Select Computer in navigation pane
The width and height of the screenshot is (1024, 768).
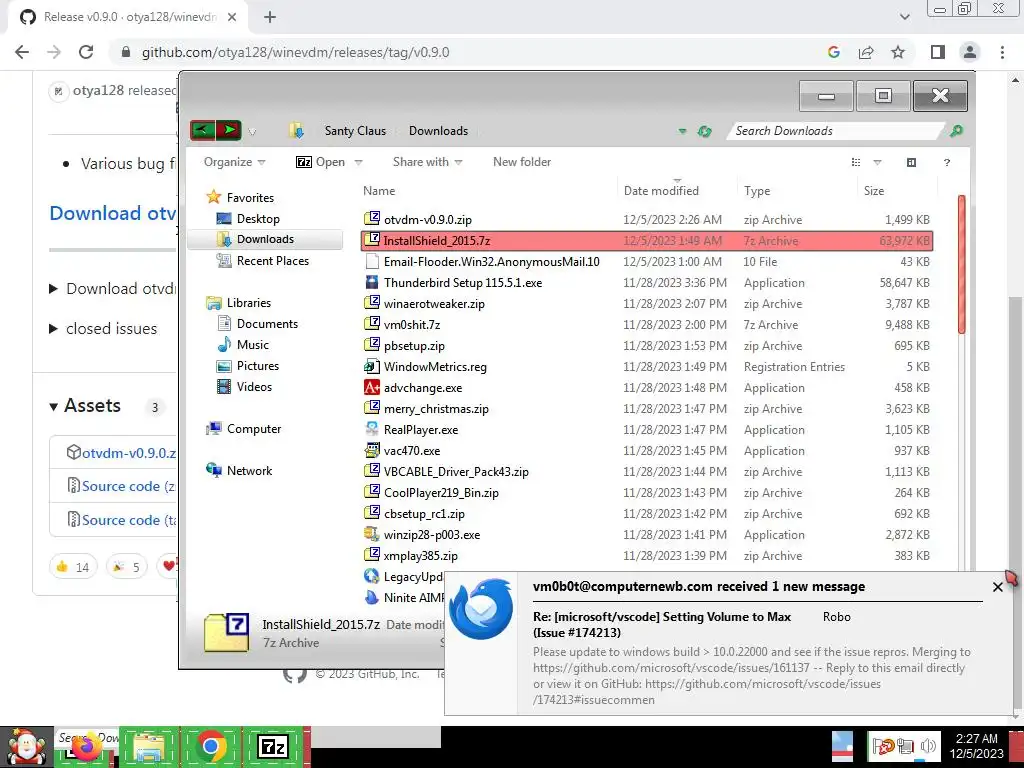254,428
